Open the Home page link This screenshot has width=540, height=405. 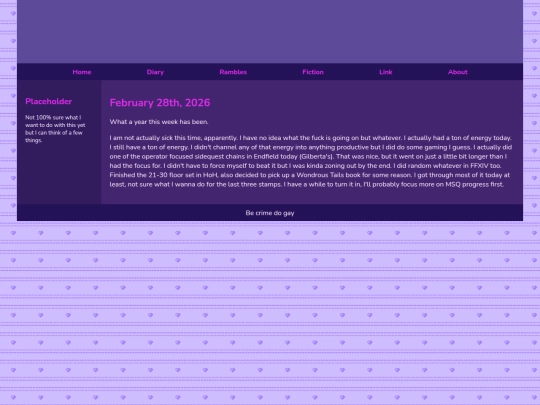click(82, 72)
